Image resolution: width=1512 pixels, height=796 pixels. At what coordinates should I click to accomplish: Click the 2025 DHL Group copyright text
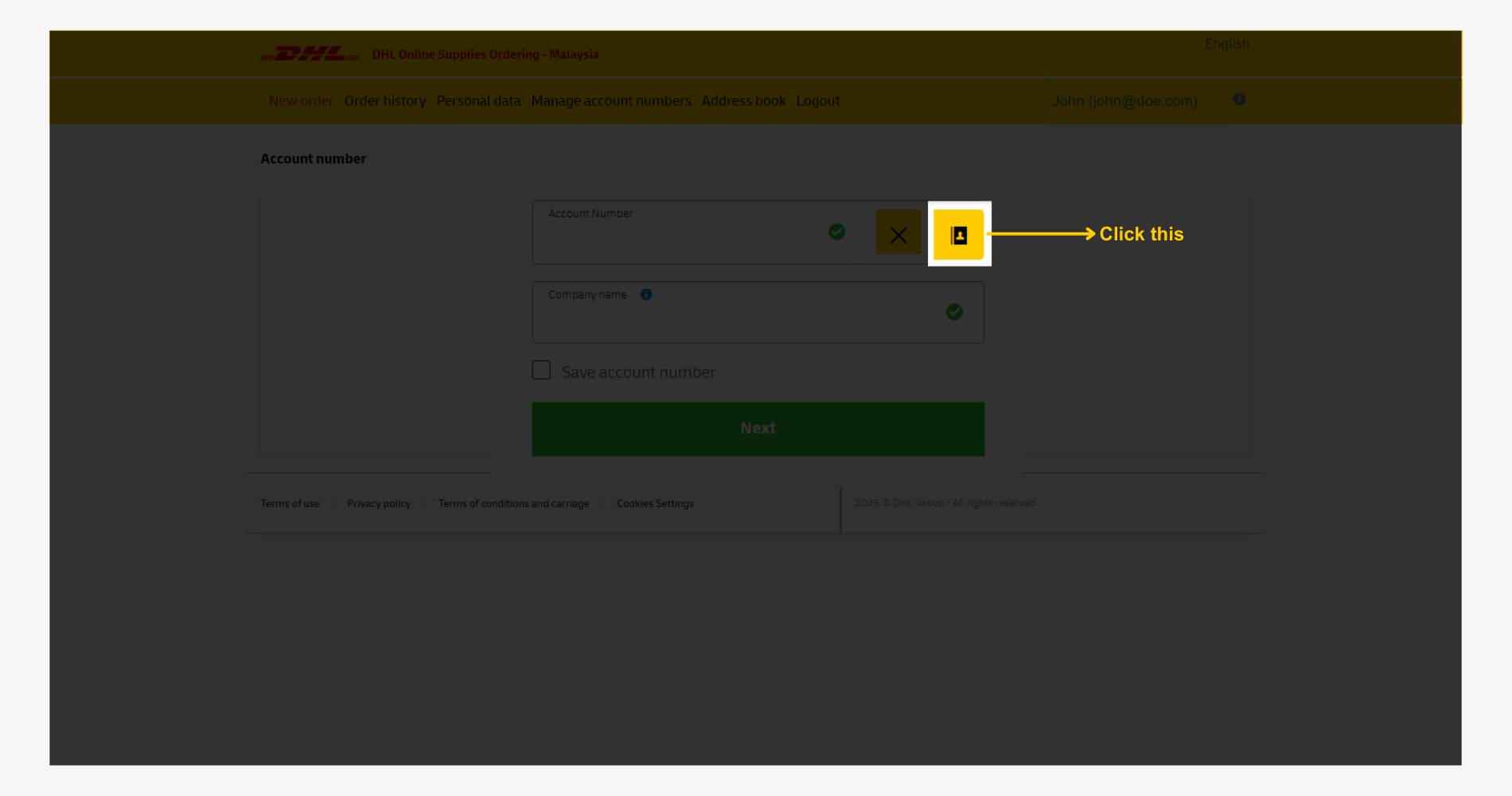coord(945,503)
